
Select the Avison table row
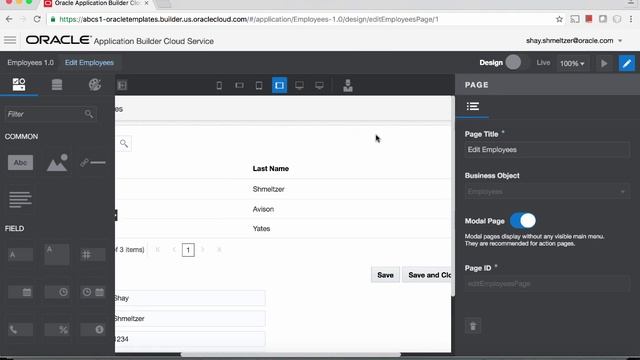(x=283, y=209)
